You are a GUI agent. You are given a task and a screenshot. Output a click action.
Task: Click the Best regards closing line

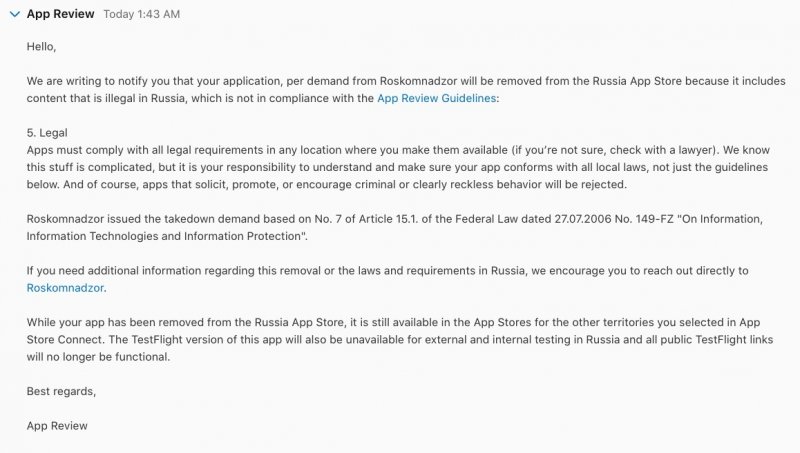61,391
